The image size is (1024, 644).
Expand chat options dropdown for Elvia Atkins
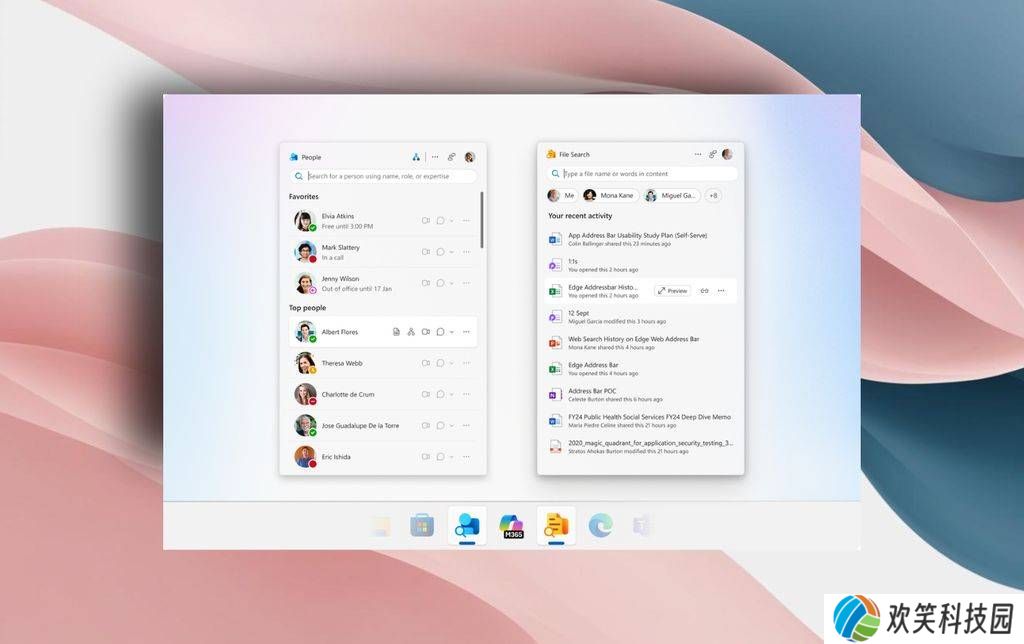(451, 221)
